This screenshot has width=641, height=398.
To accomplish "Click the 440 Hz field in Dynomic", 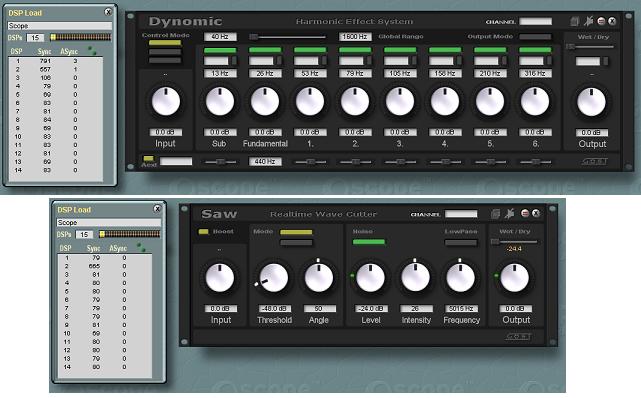I will 265,161.
